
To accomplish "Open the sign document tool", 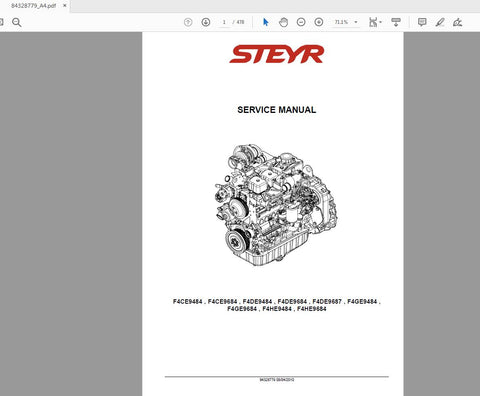I will (458, 22).
